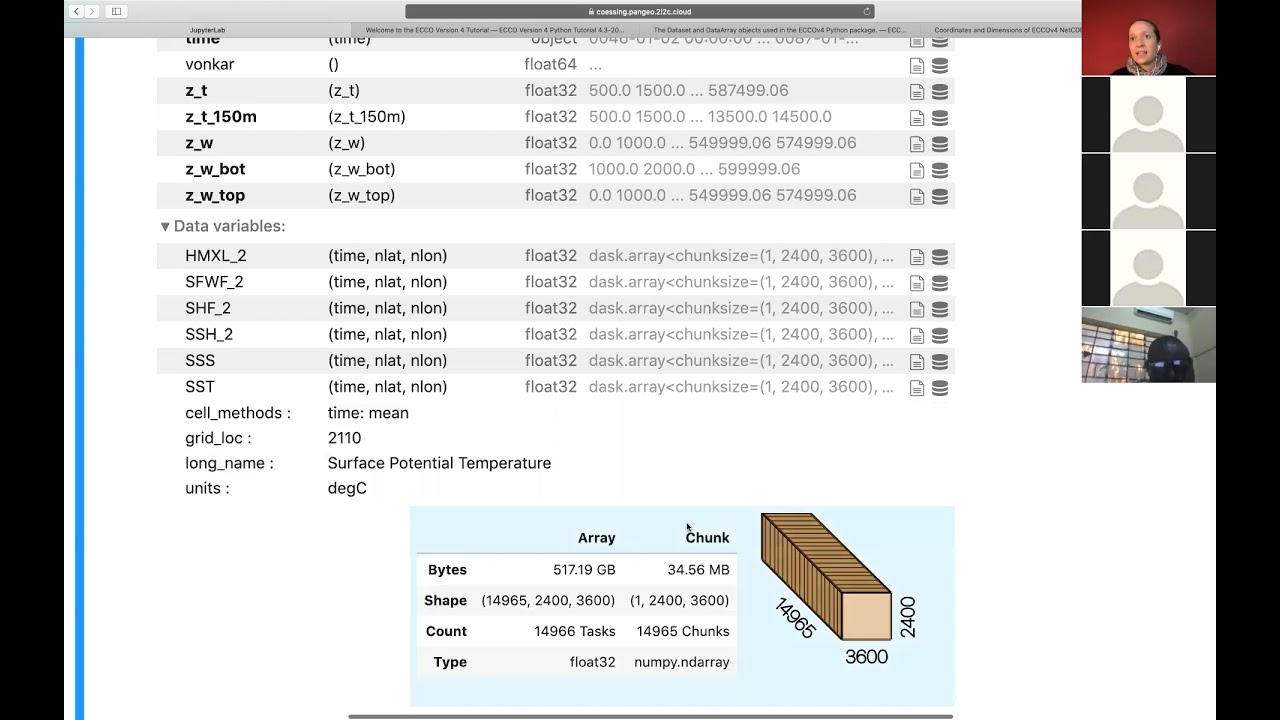Click the "14966 Tasks" count cell

575,631
